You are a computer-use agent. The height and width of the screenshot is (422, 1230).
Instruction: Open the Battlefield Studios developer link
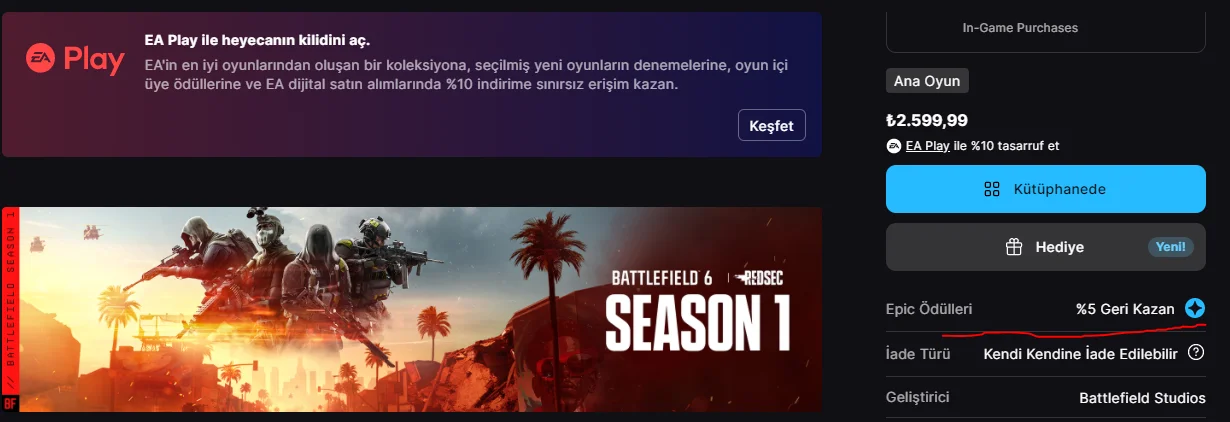pos(1142,398)
